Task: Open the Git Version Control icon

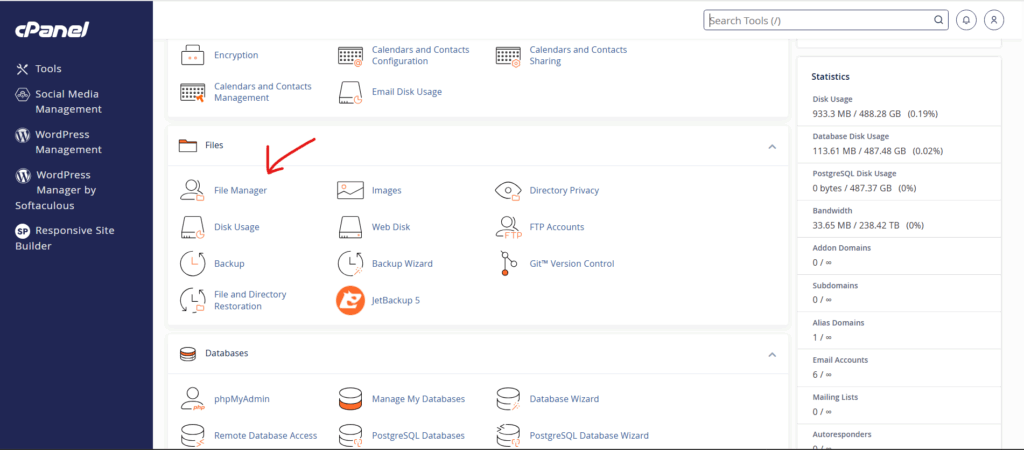Action: pyautogui.click(x=508, y=264)
